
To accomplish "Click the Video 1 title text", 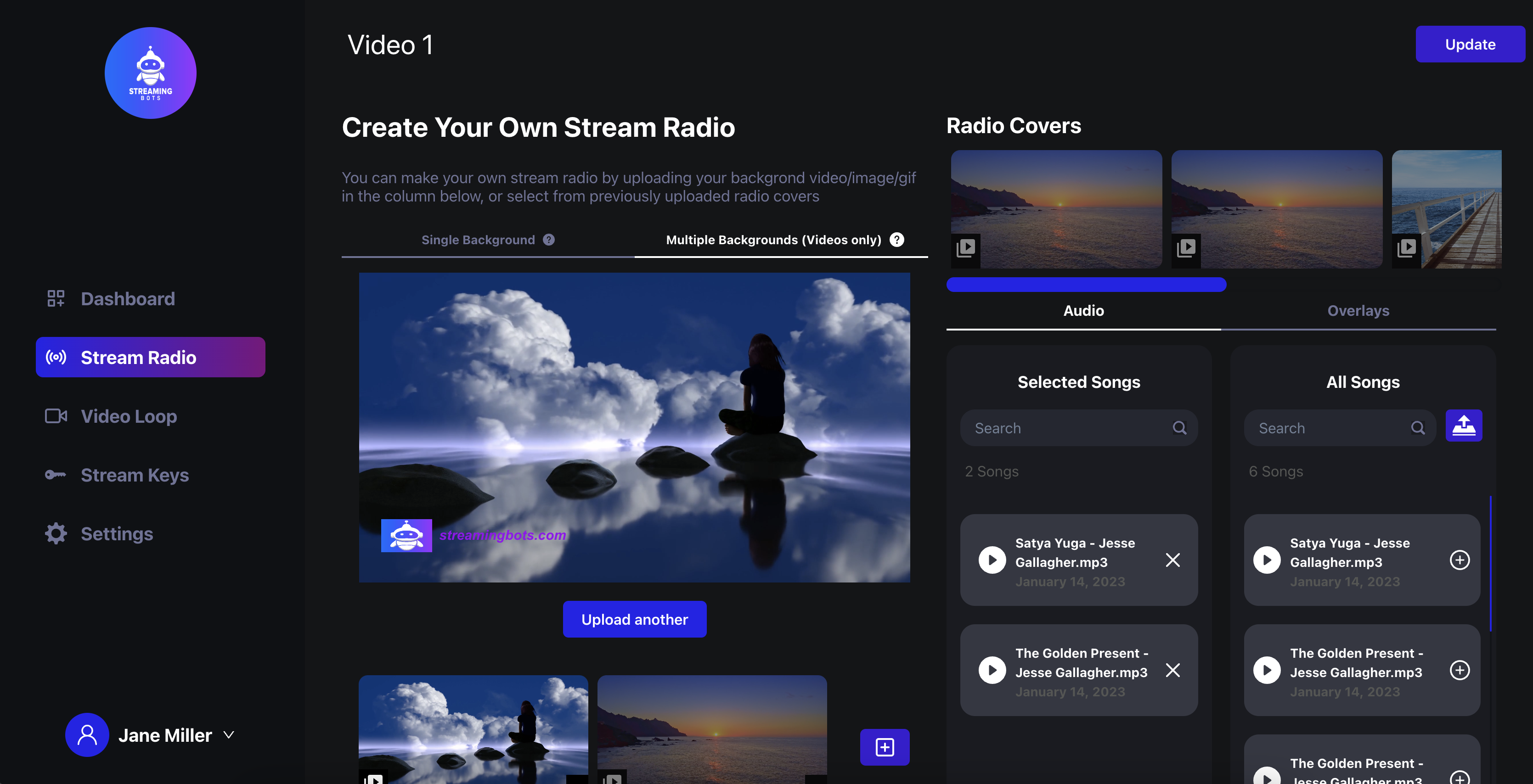I will [x=390, y=45].
